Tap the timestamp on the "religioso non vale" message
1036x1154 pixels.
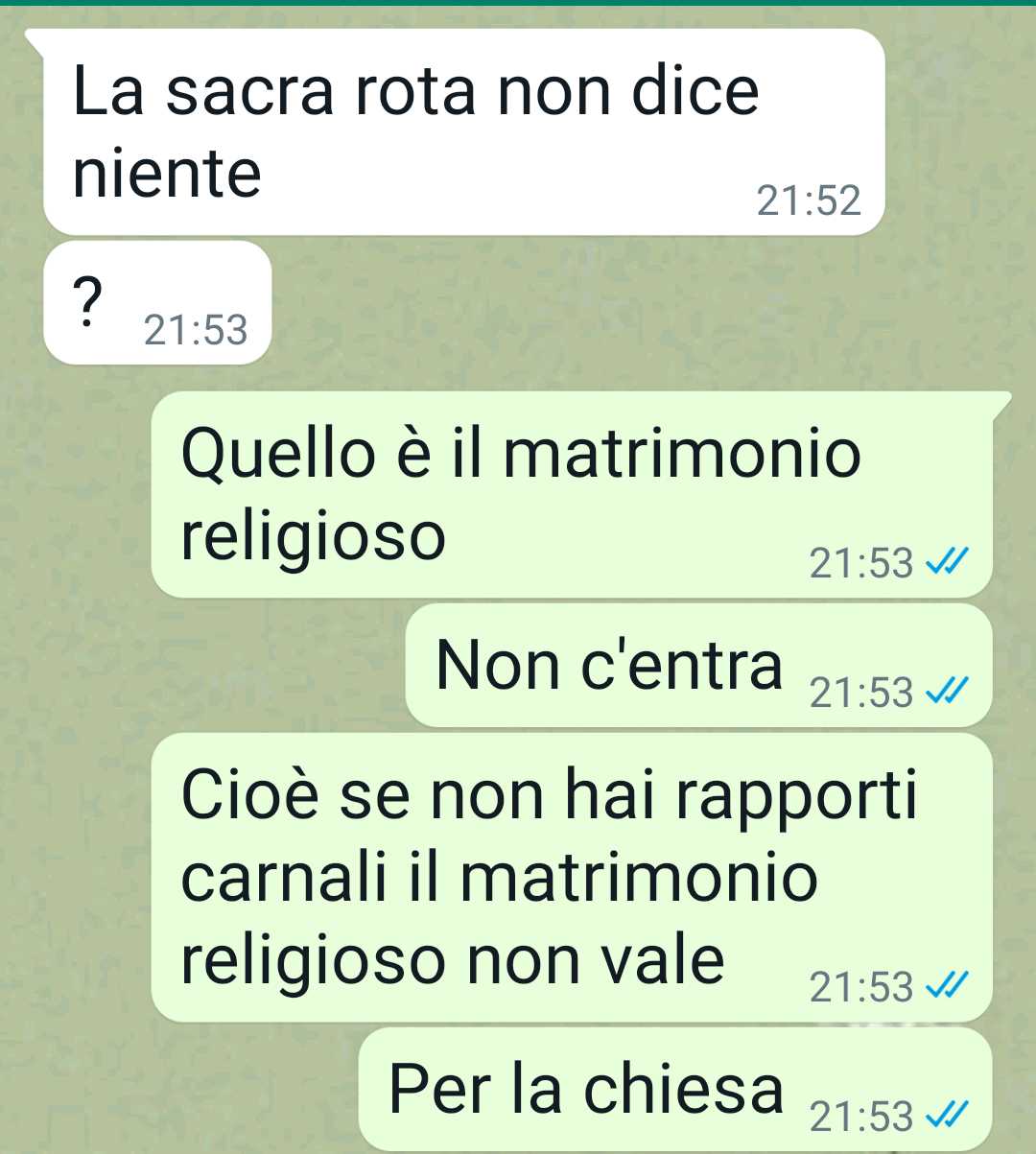coord(861,986)
